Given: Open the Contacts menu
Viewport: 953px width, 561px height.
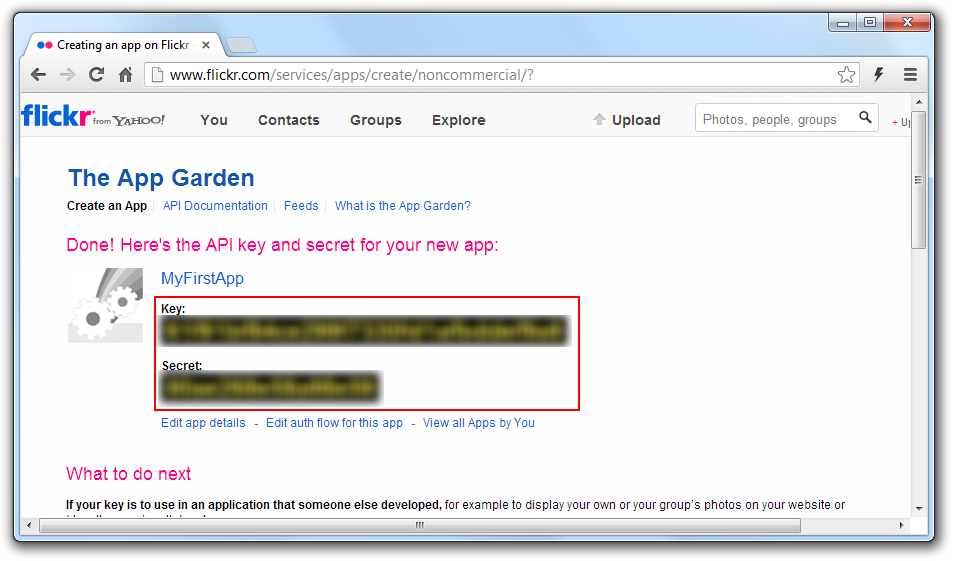Looking at the screenshot, I should click(289, 120).
